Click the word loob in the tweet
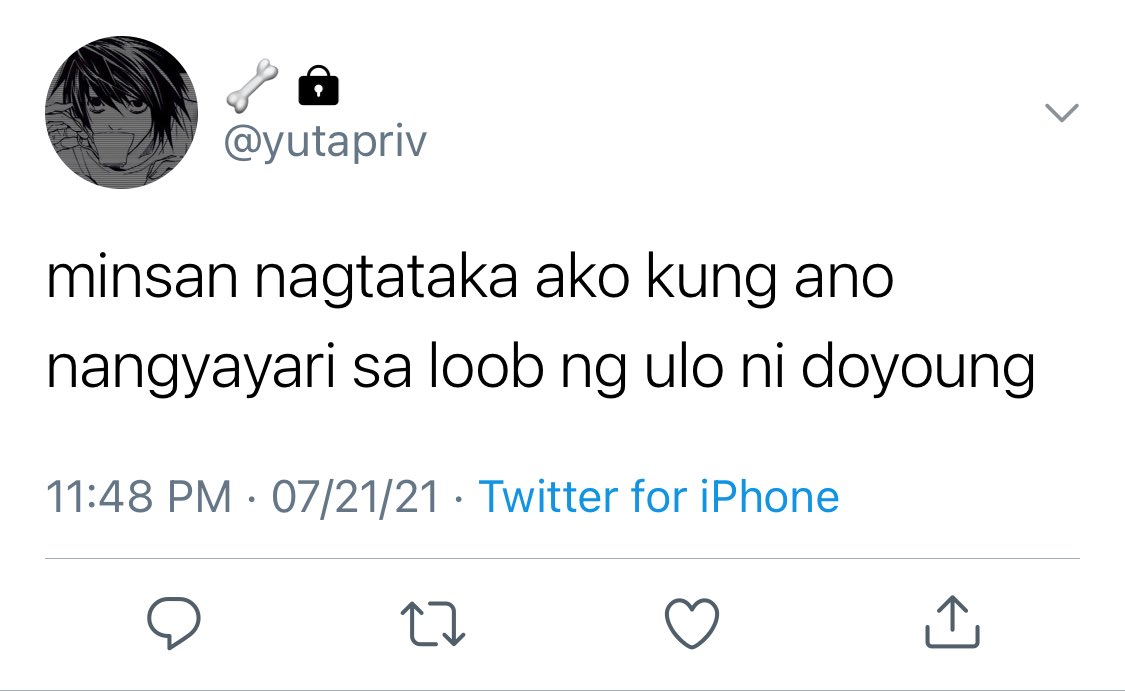Image resolution: width=1125 pixels, height=691 pixels. tap(486, 367)
